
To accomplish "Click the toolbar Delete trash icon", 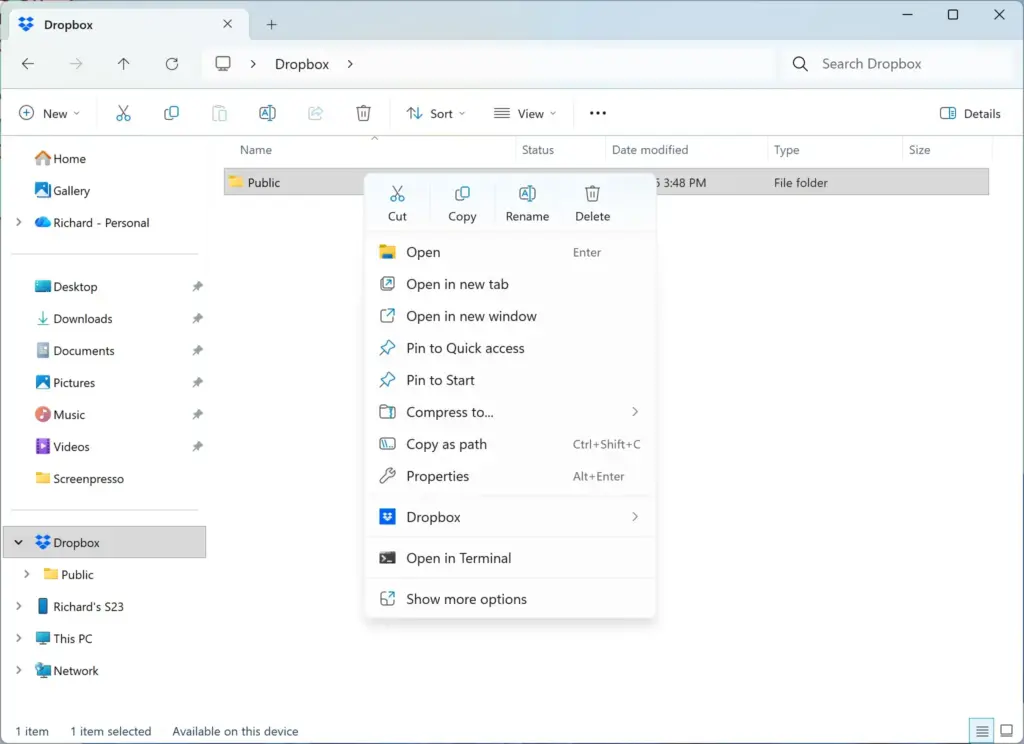I will pyautogui.click(x=363, y=113).
